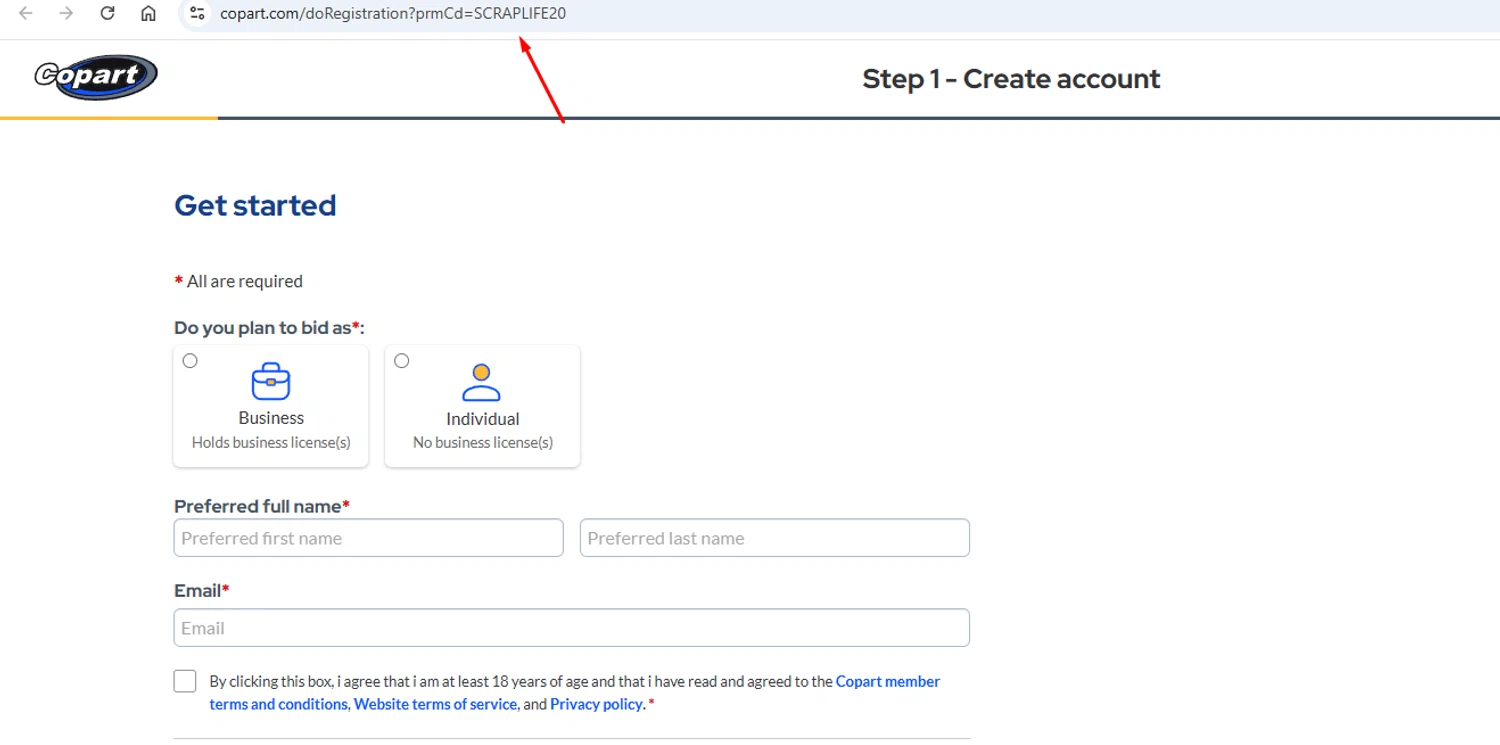
Task: Click the 'Do you plan to bid as' label
Action: pyautogui.click(x=270, y=328)
